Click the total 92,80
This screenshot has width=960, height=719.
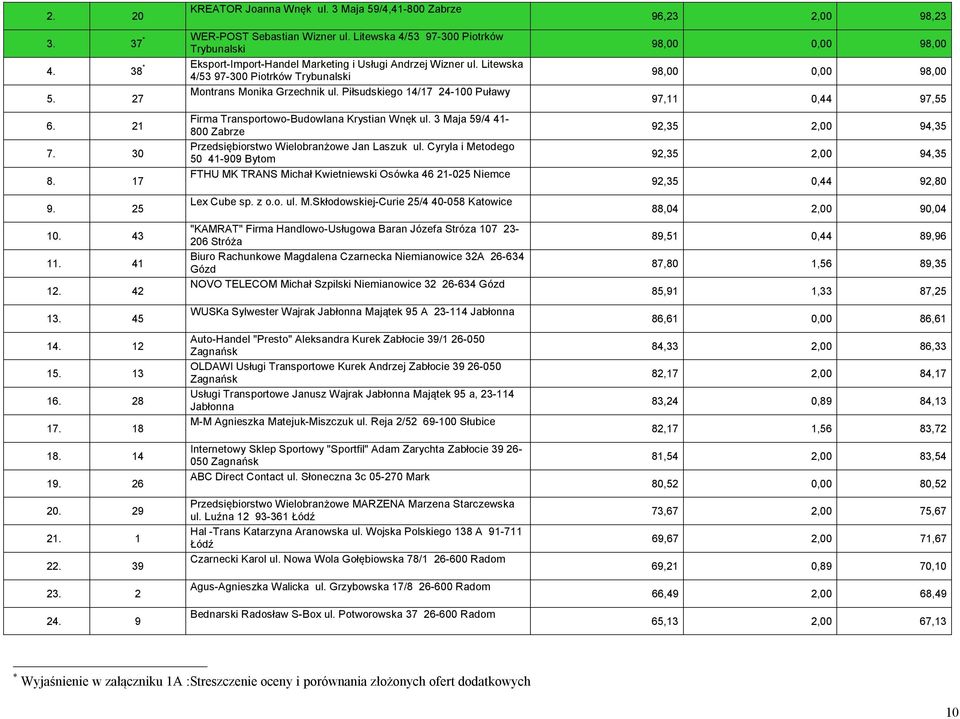click(x=932, y=182)
